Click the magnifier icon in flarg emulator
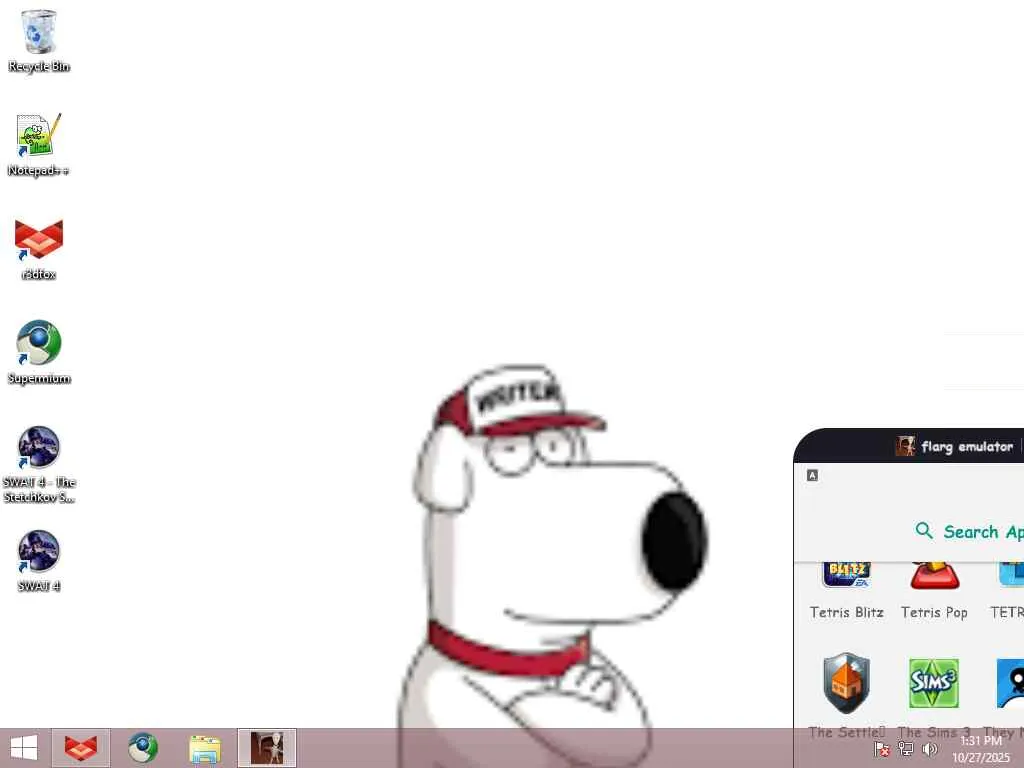Viewport: 1024px width, 768px height. point(924,530)
